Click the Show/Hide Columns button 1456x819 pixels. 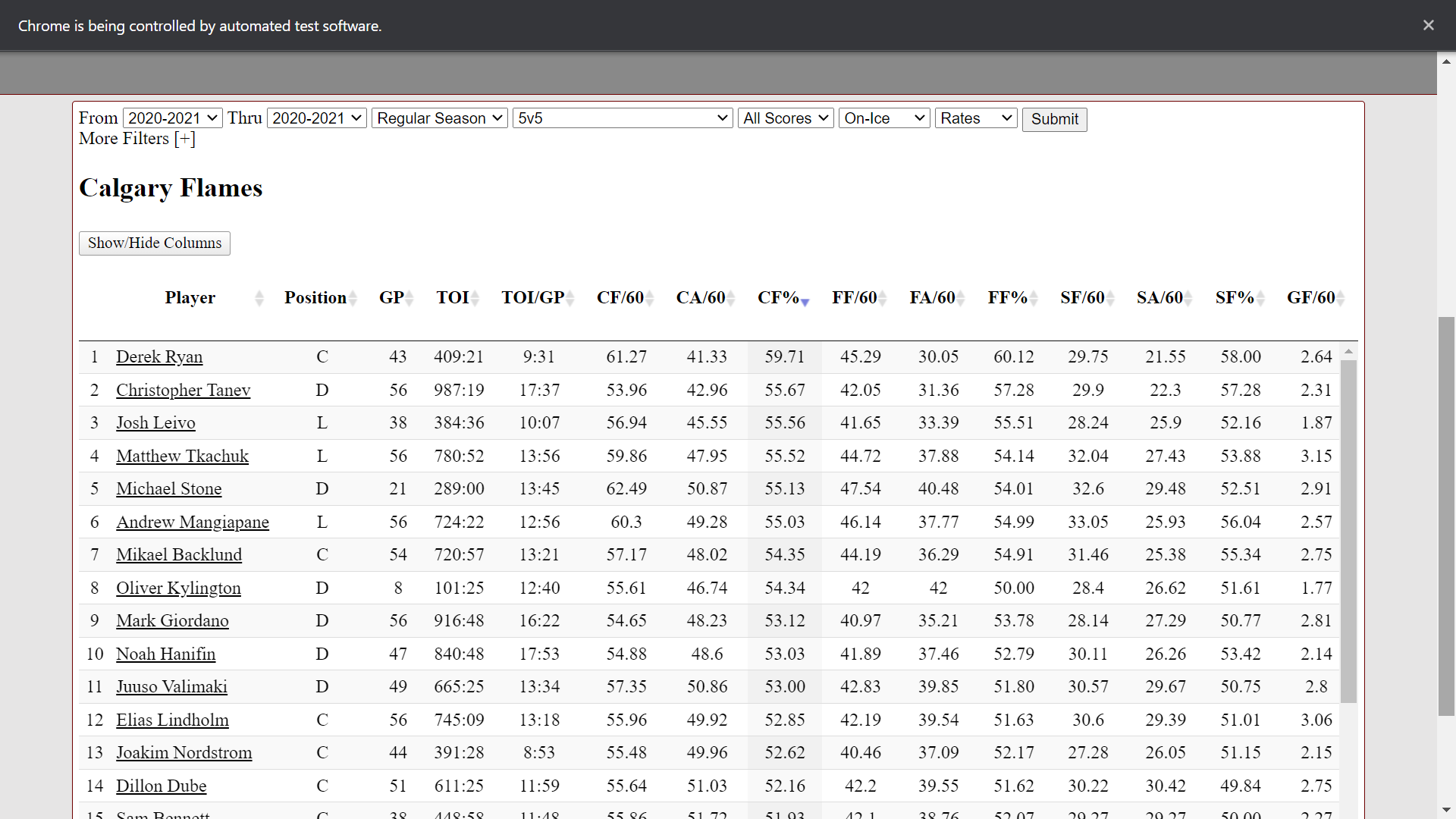155,243
